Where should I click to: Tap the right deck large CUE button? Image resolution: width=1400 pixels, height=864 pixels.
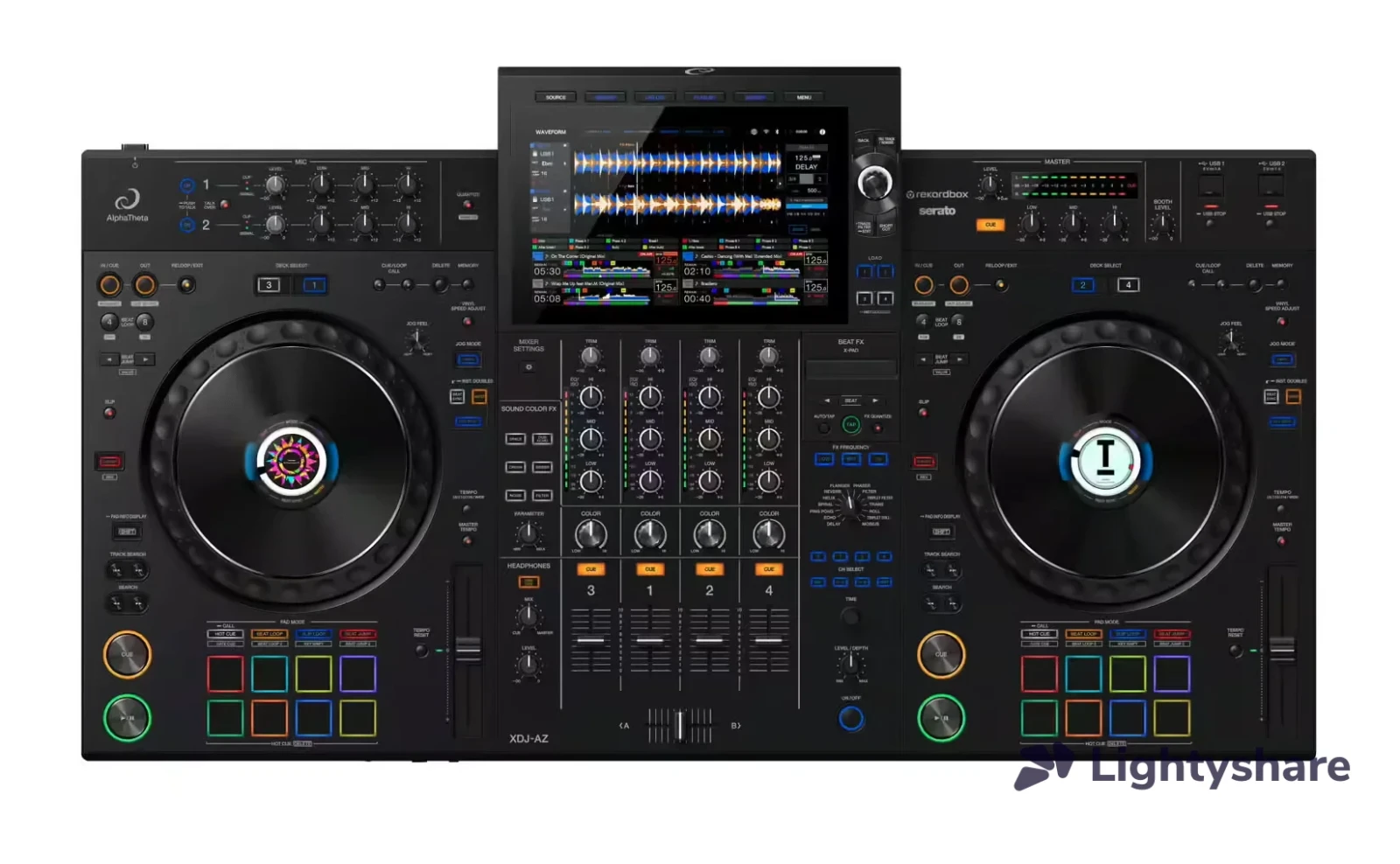[x=941, y=654]
